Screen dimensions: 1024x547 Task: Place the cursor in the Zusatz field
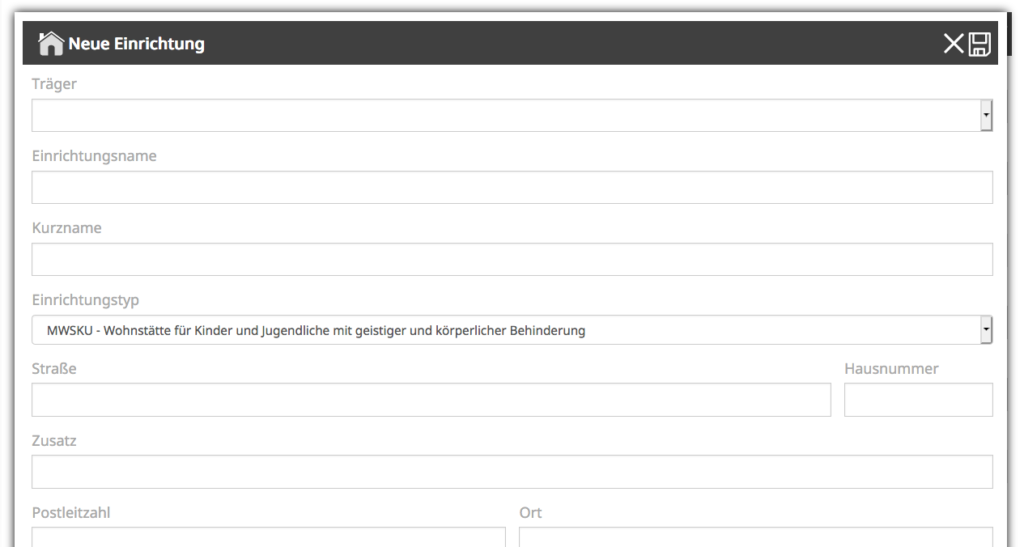pyautogui.click(x=512, y=472)
